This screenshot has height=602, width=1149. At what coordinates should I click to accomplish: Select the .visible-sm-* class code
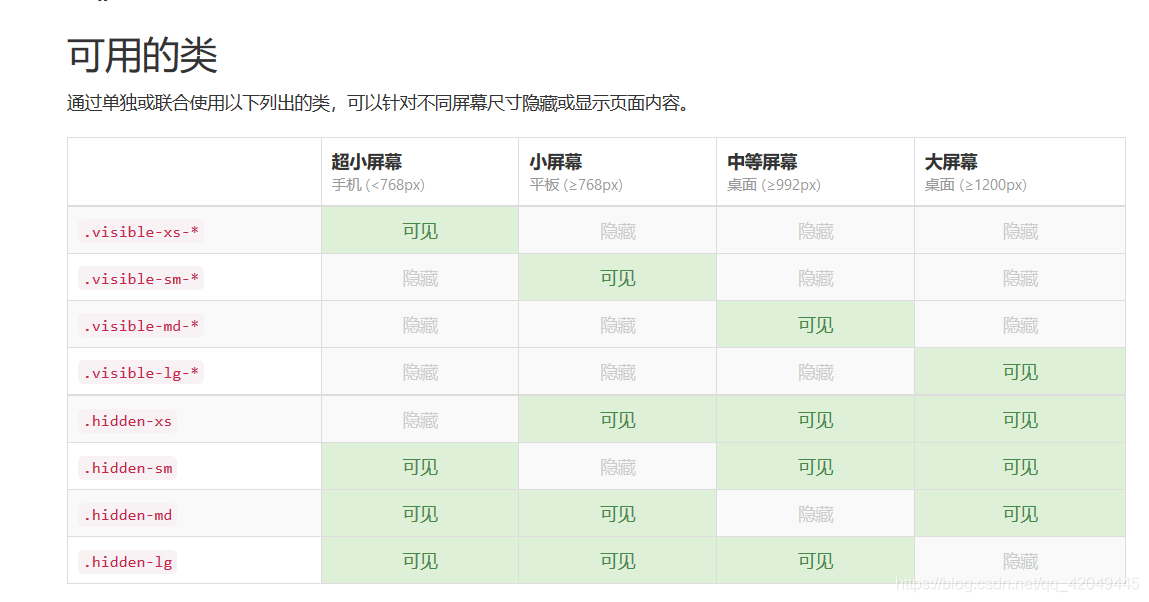pyautogui.click(x=141, y=279)
